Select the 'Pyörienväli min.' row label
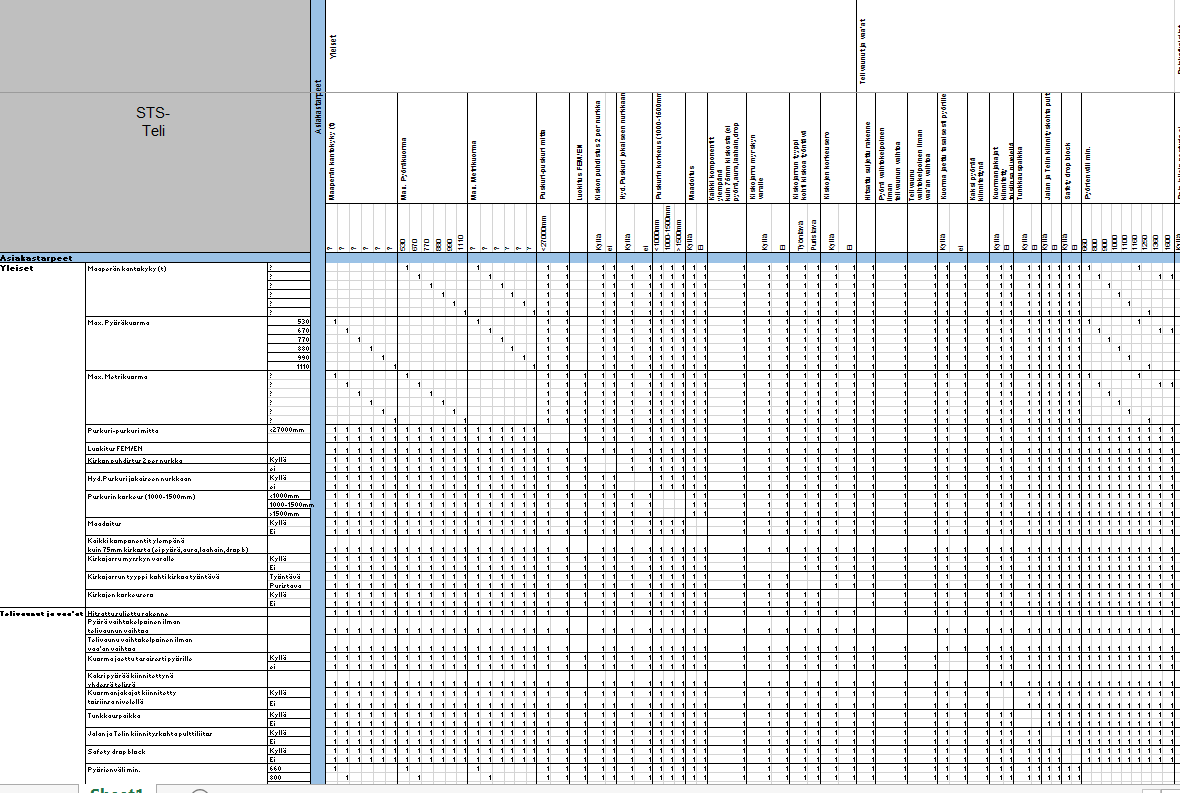The height and width of the screenshot is (793, 1180). click(x=114, y=770)
